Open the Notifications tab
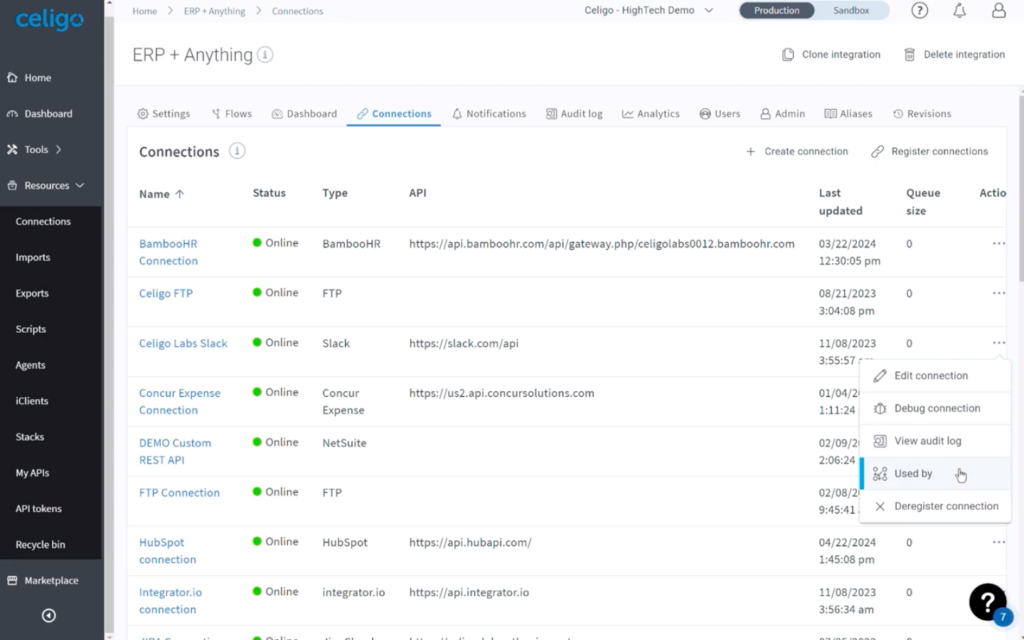Screen dimensions: 1024x640 click(488, 114)
